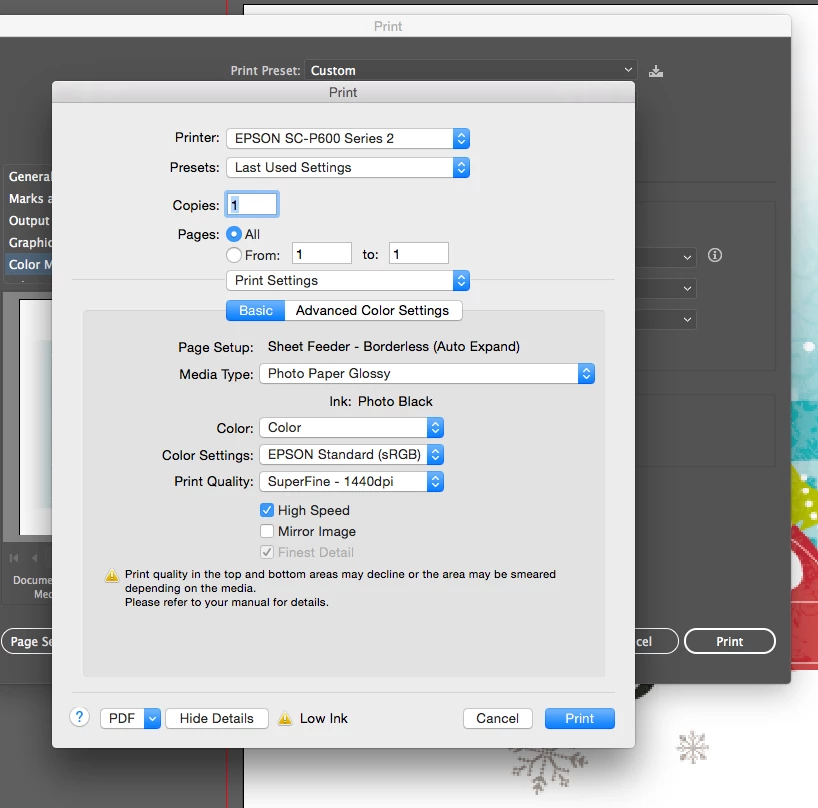Click the help question mark button
The height and width of the screenshot is (808, 818).
point(79,717)
